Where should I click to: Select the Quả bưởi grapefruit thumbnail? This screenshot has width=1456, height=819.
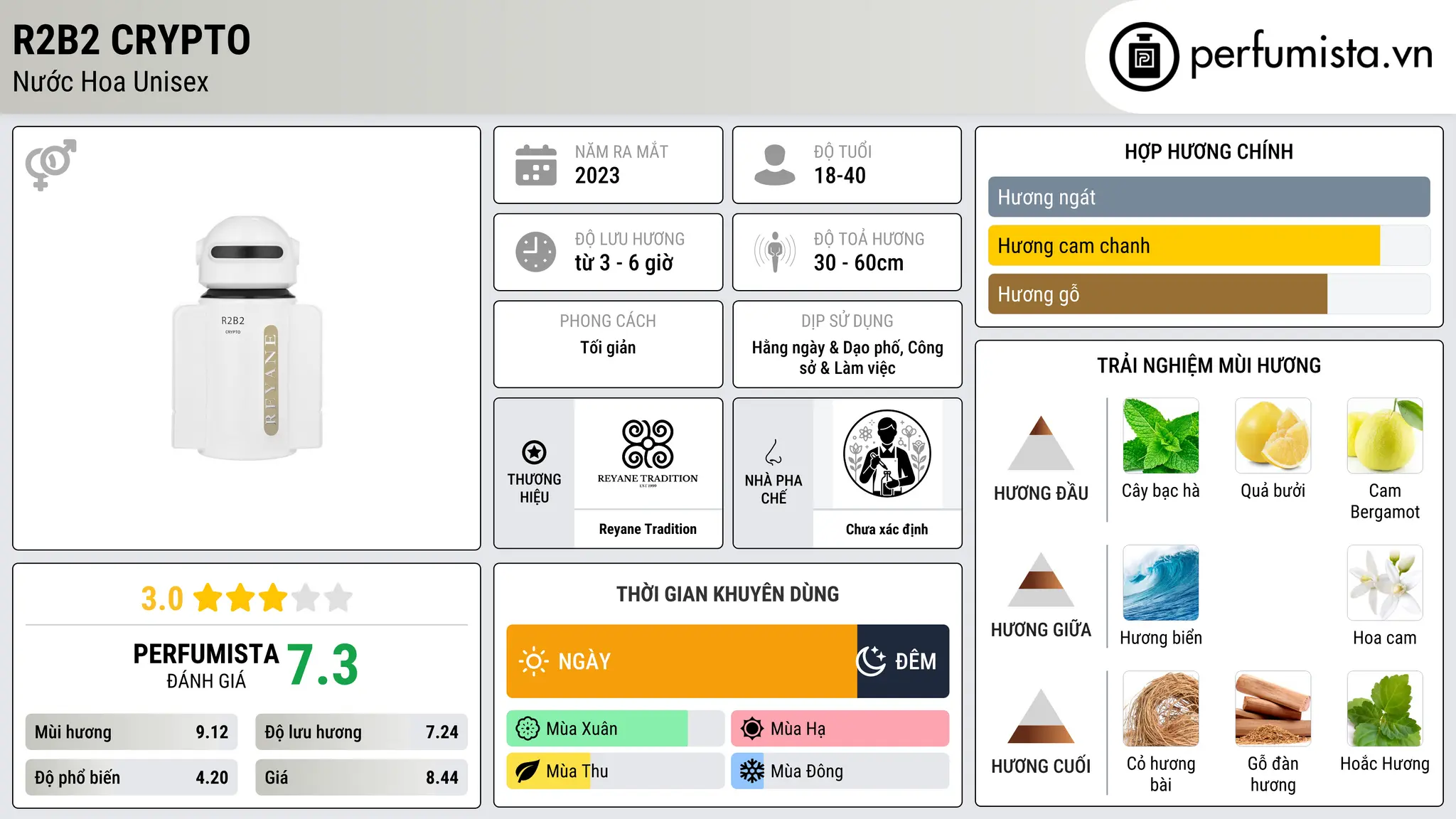pos(1273,435)
